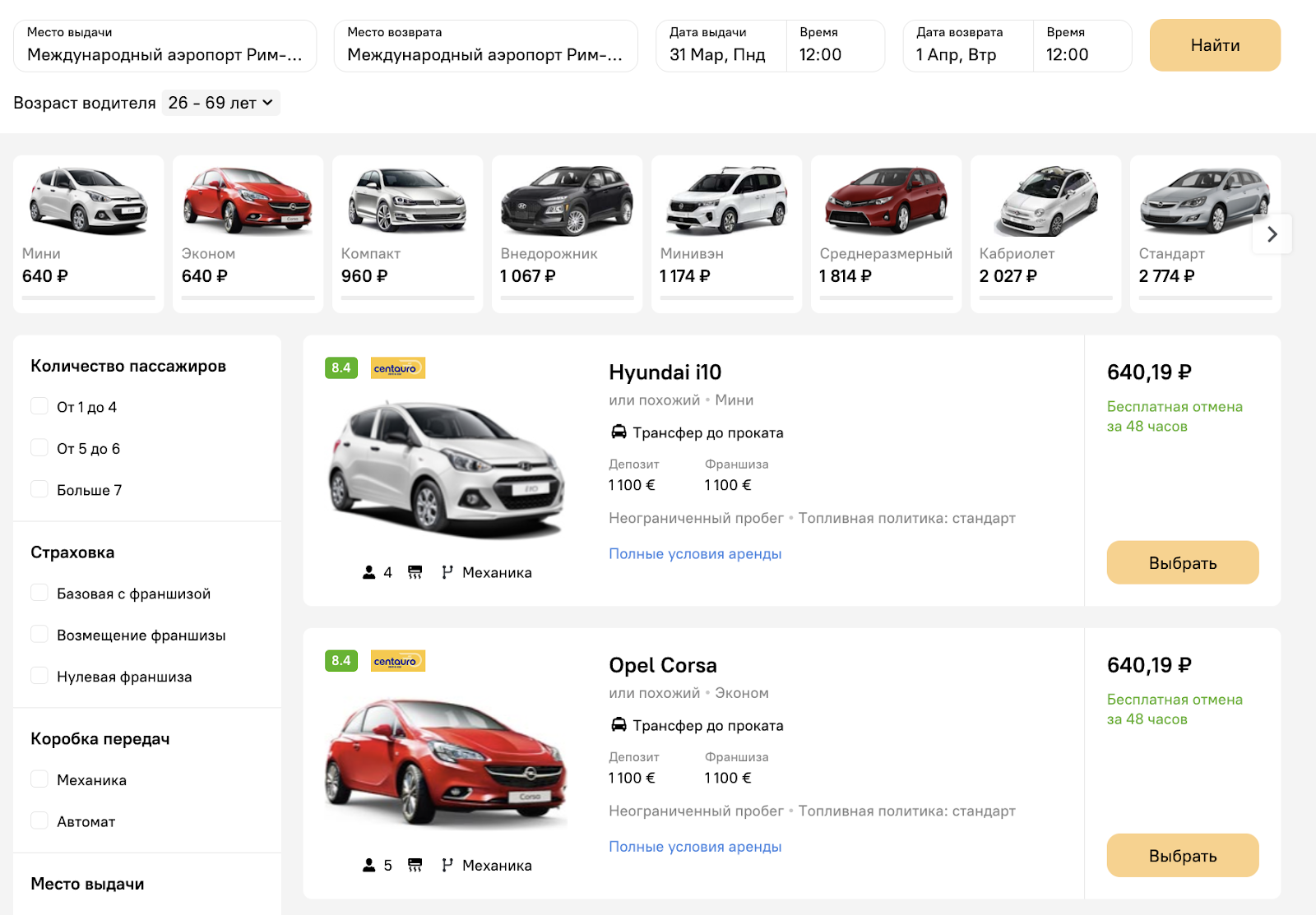Screen dimensions: 1316x915
Task: Click the 'Найти' search button
Action: tap(1215, 45)
